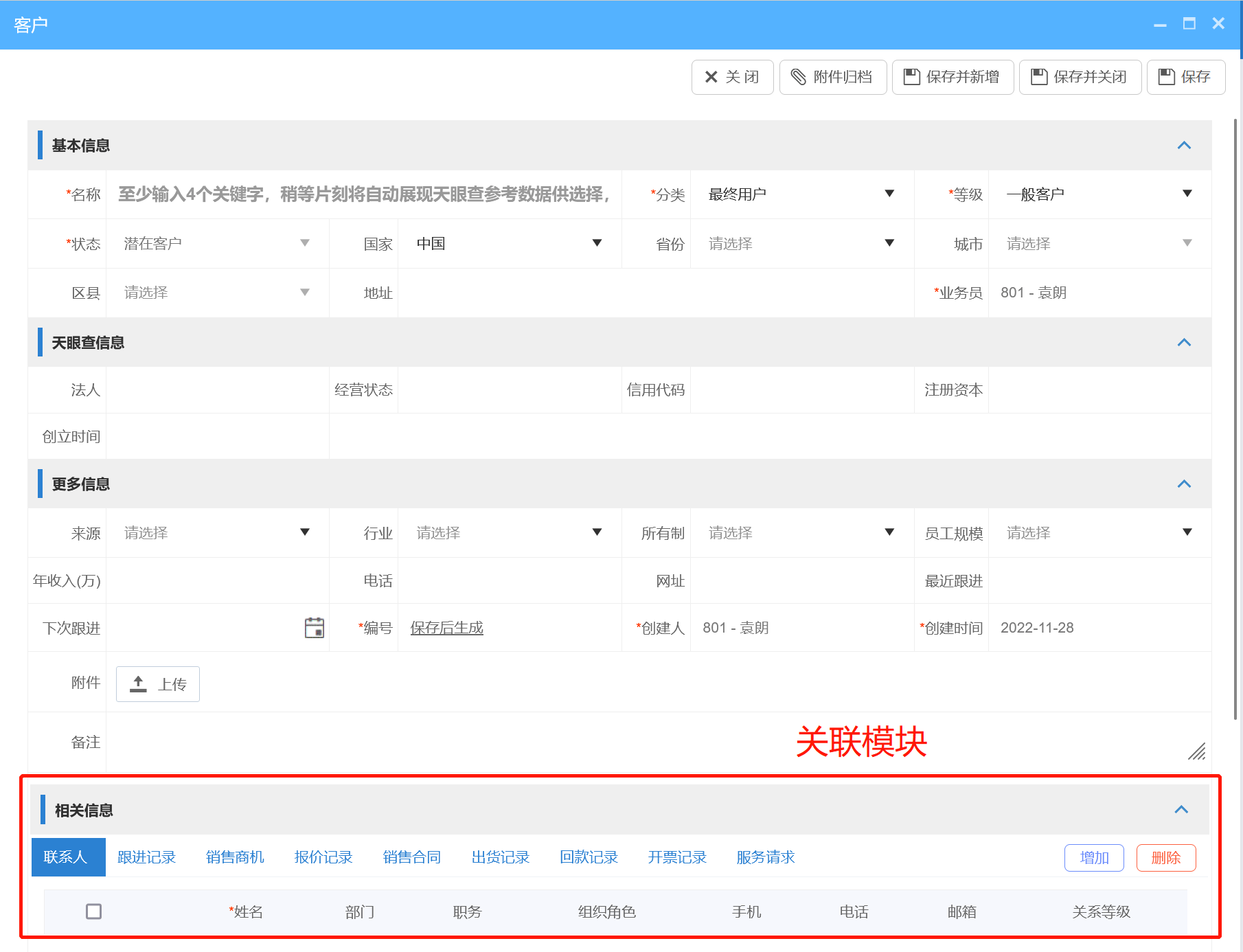Click the 保存后生成 link
This screenshot has height=952, width=1243.
(447, 628)
